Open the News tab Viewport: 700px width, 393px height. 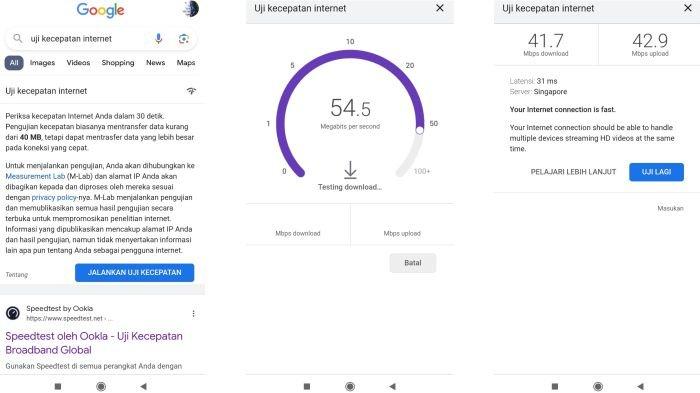(155, 63)
